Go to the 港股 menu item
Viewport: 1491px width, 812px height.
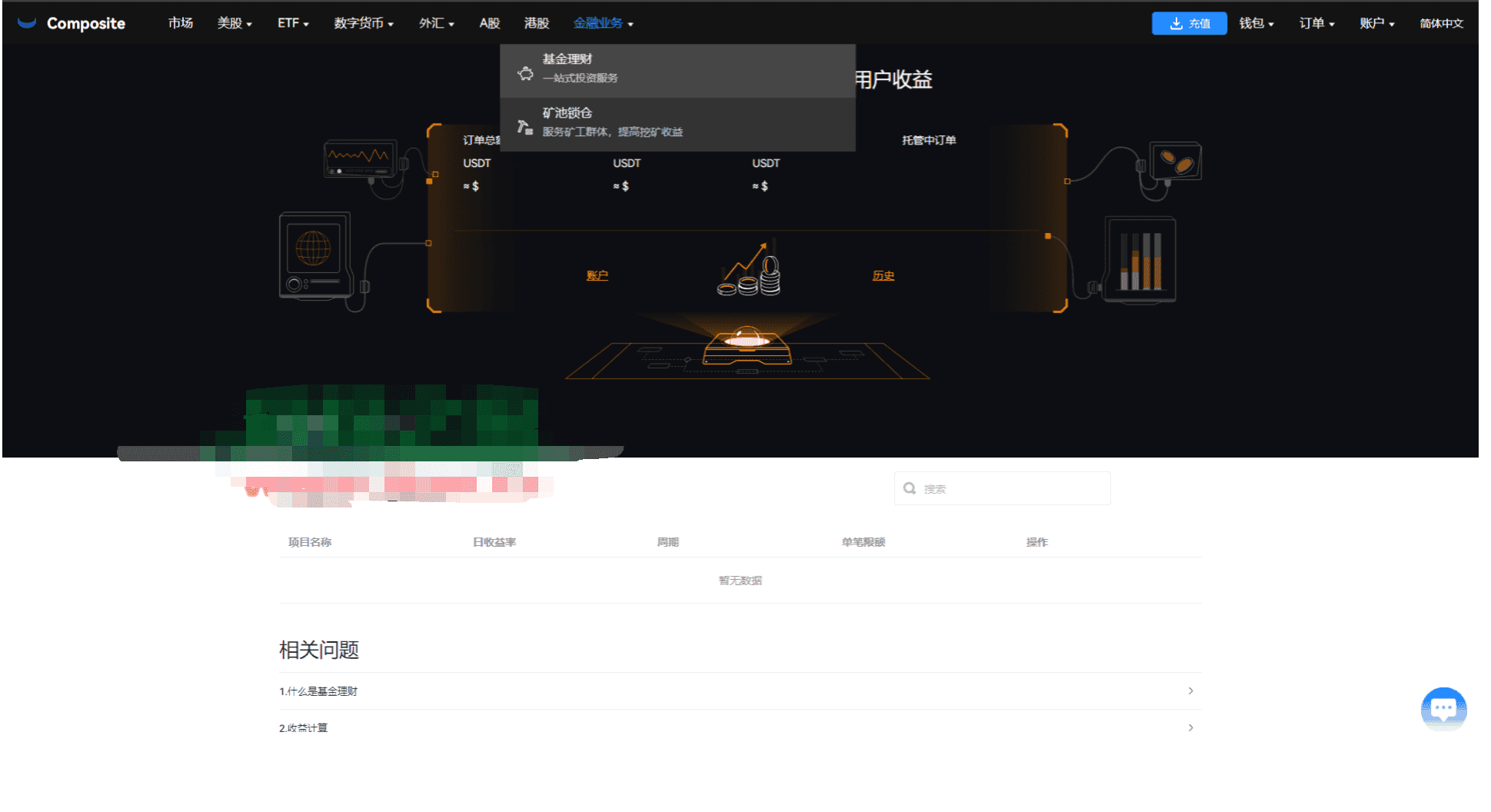[536, 24]
